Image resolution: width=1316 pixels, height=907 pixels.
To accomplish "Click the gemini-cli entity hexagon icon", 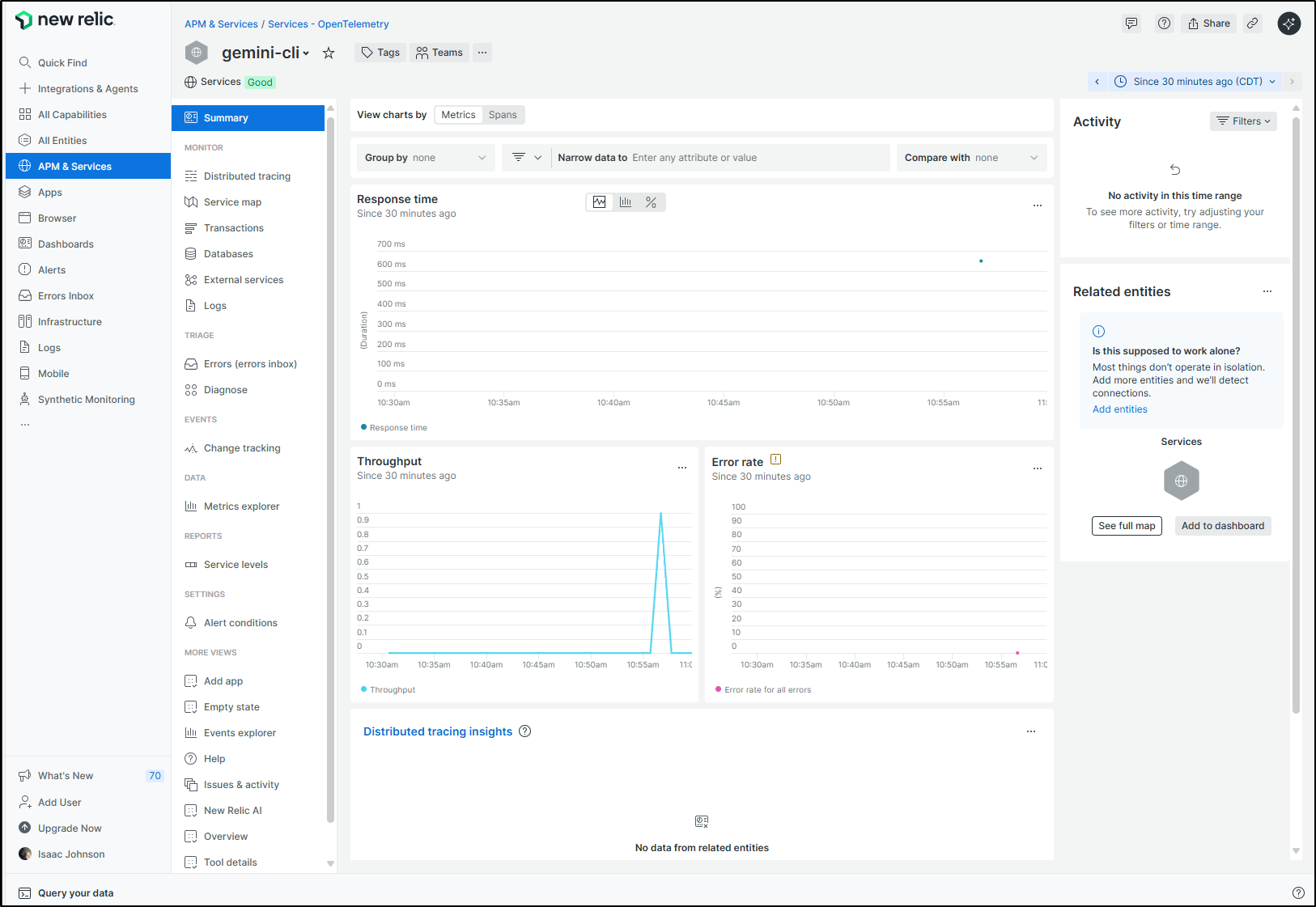I will pyautogui.click(x=197, y=53).
